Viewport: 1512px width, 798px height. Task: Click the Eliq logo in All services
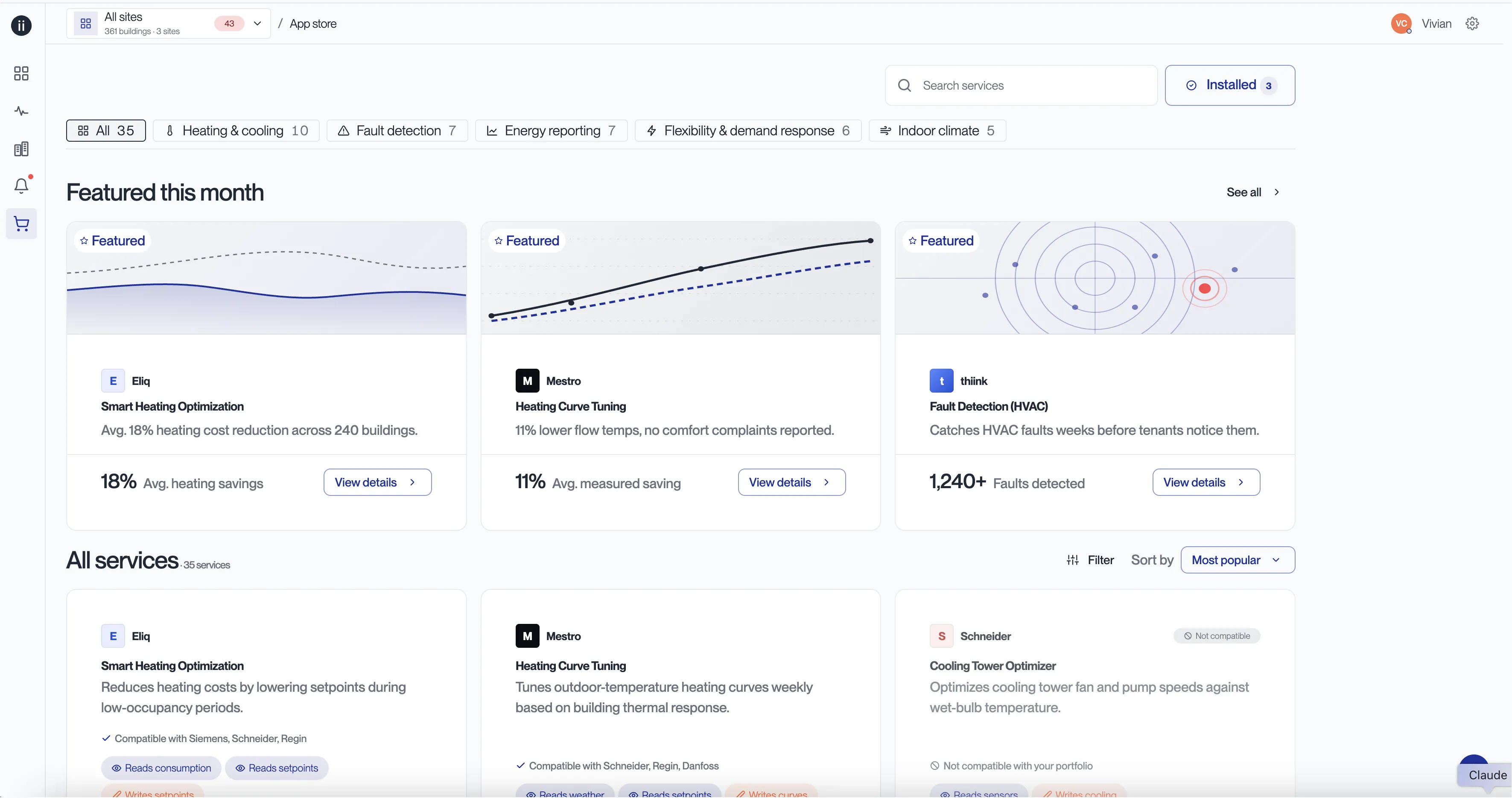pyautogui.click(x=113, y=636)
